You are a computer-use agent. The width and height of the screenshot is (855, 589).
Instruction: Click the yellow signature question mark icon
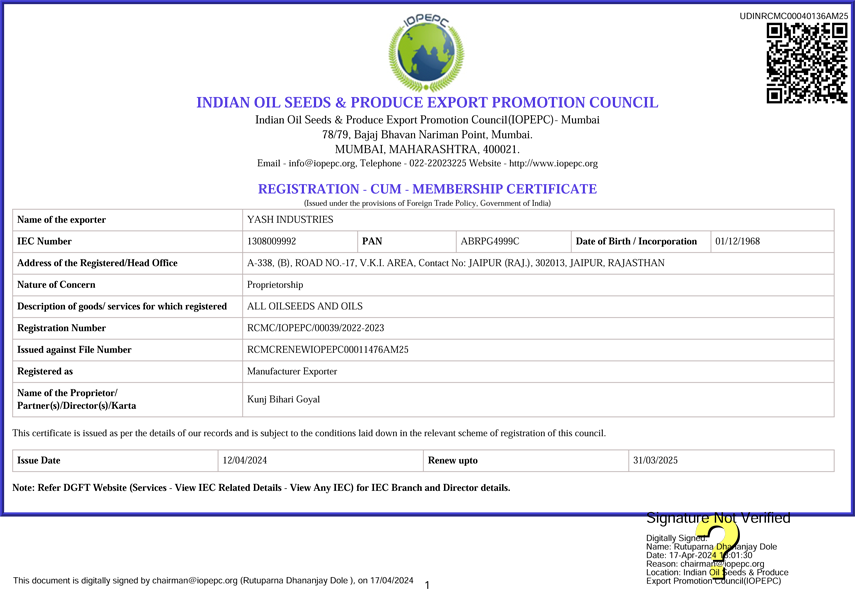coord(718,548)
